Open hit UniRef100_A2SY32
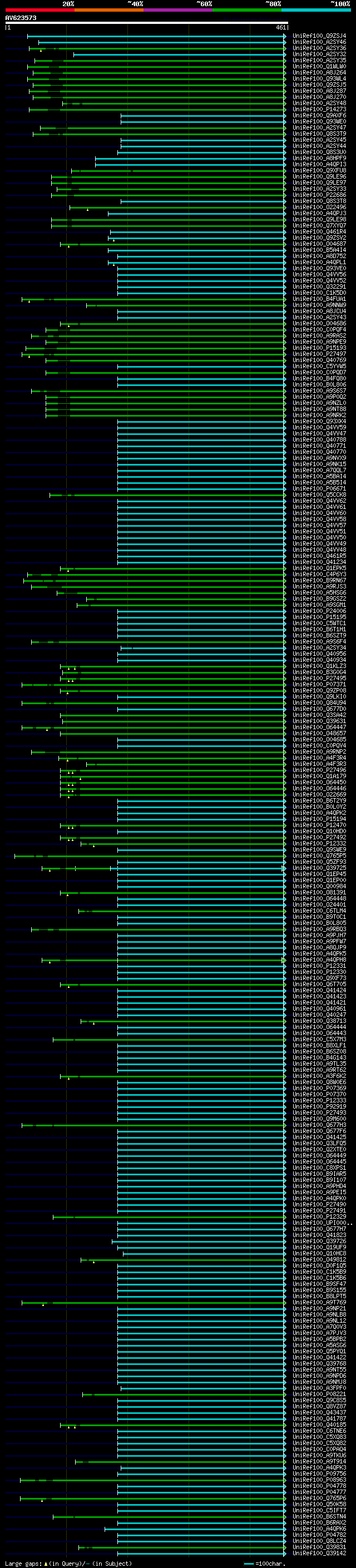 click(x=319, y=54)
